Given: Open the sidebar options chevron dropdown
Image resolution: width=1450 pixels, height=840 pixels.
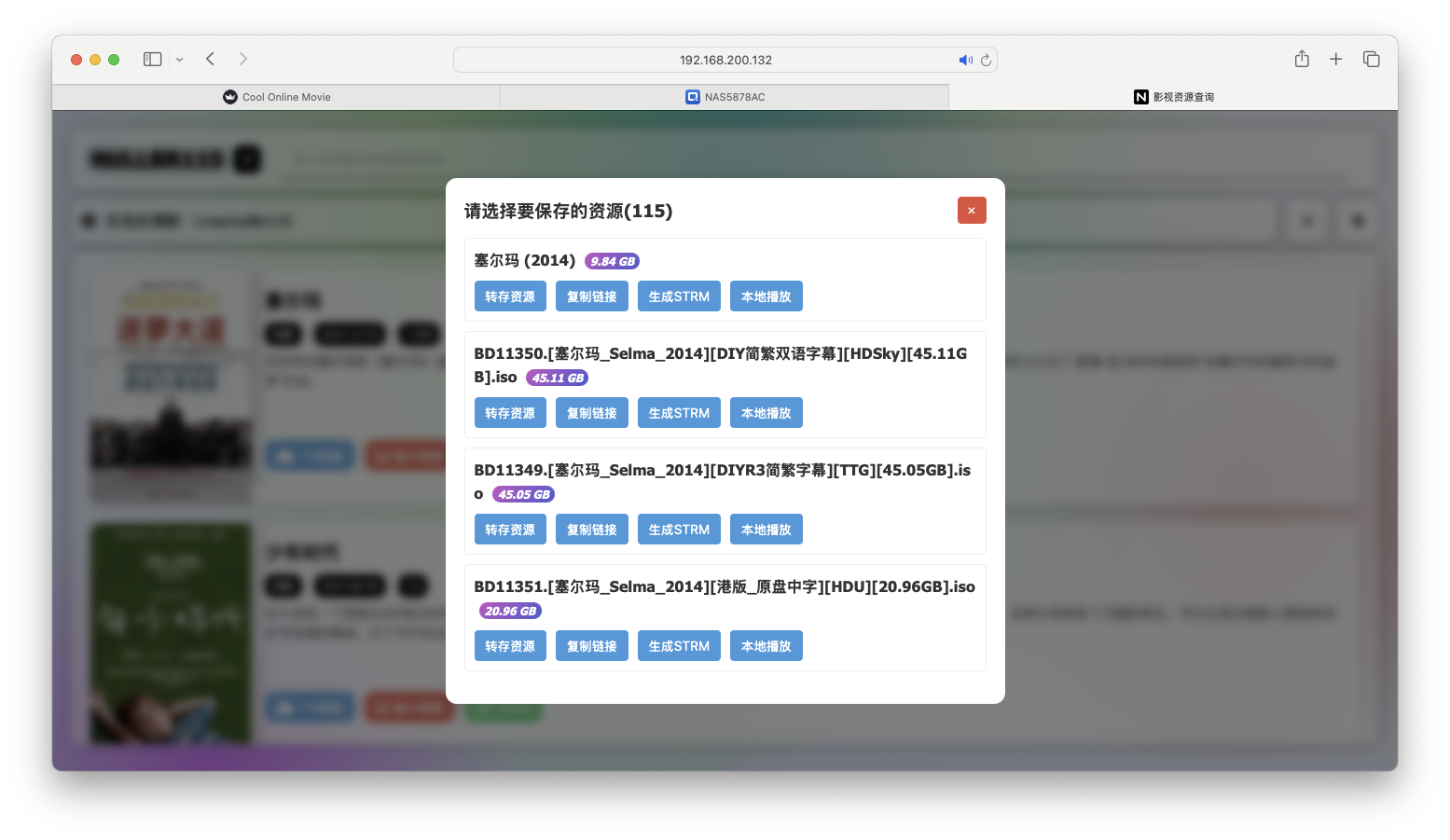Looking at the screenshot, I should click(x=179, y=59).
